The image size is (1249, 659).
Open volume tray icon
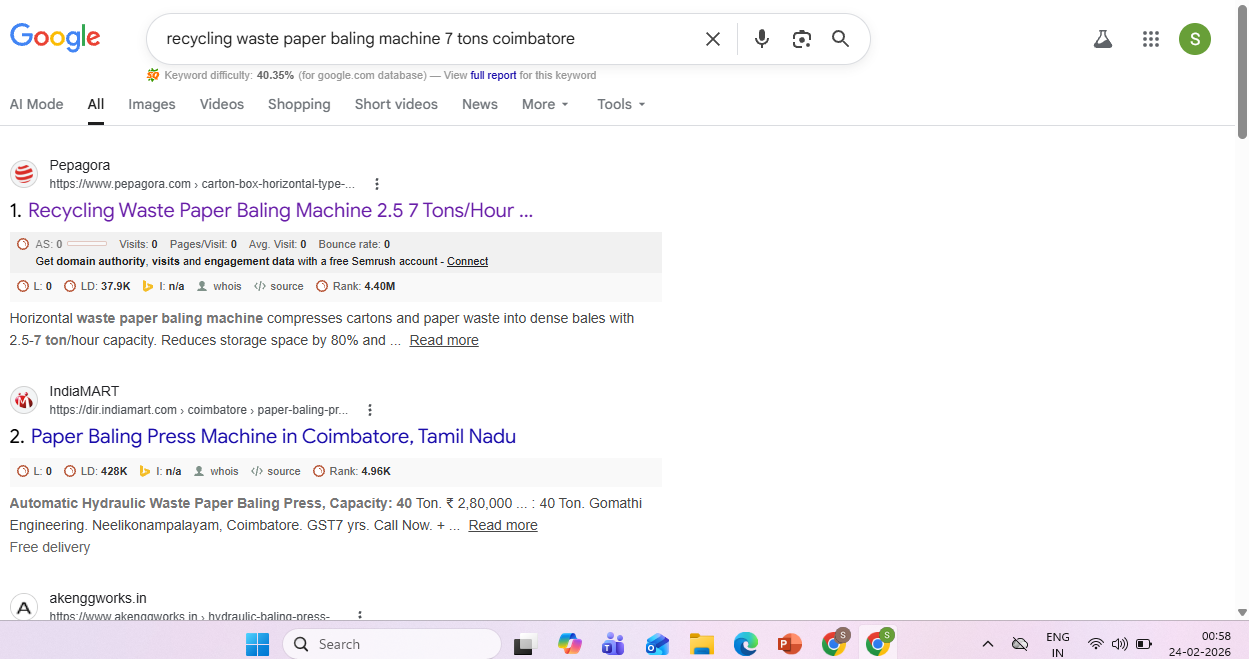(1120, 644)
